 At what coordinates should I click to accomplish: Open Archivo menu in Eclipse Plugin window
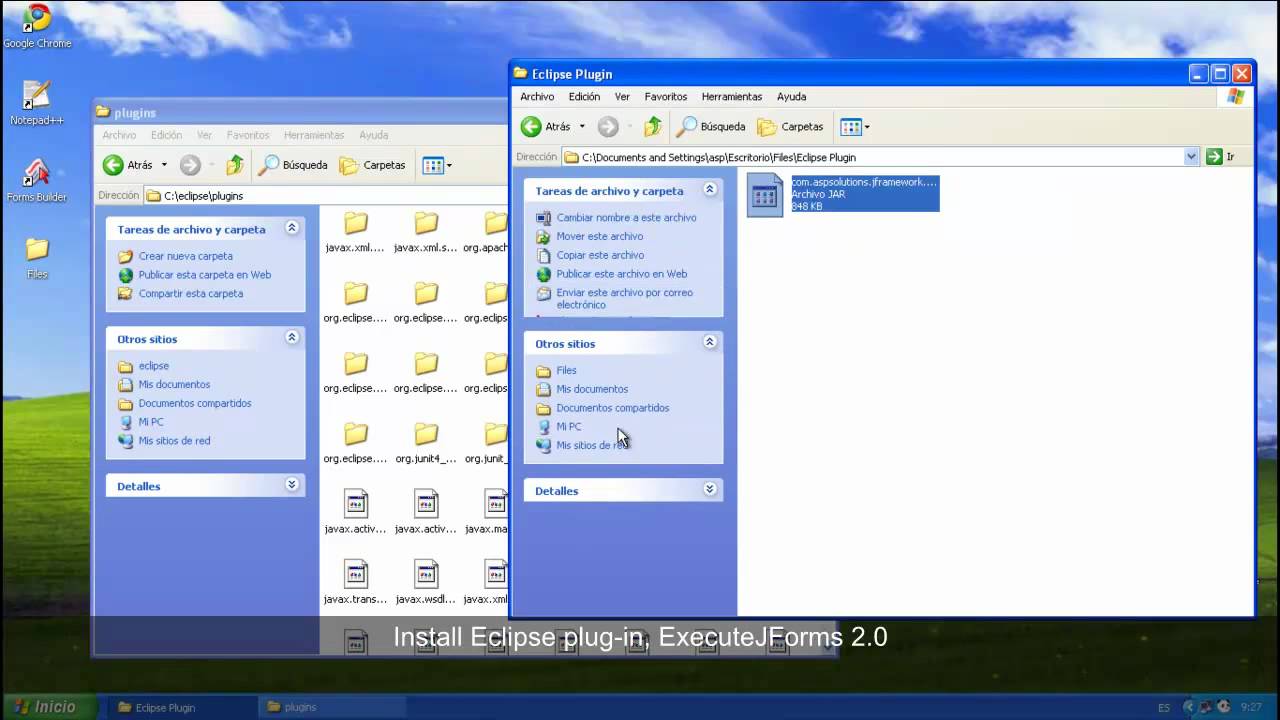click(537, 97)
